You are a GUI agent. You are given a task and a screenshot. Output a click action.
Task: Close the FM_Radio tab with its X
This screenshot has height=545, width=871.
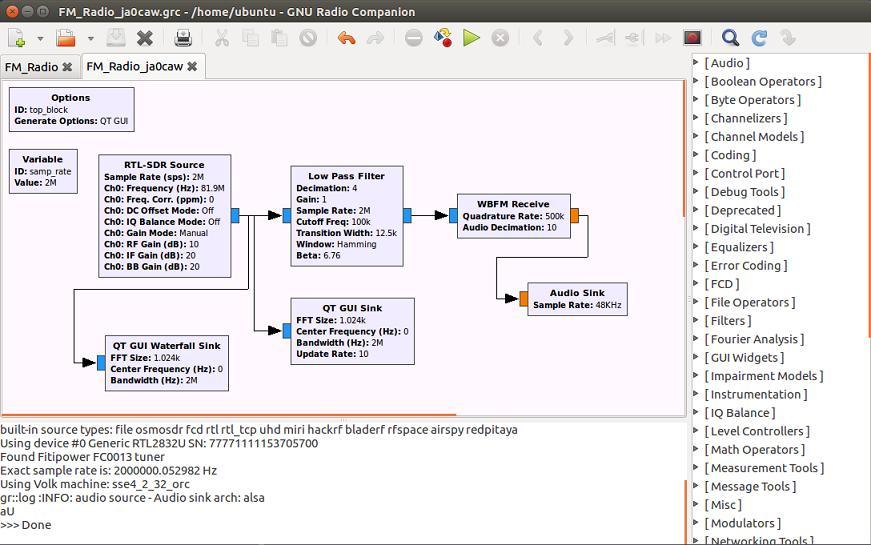(67, 67)
